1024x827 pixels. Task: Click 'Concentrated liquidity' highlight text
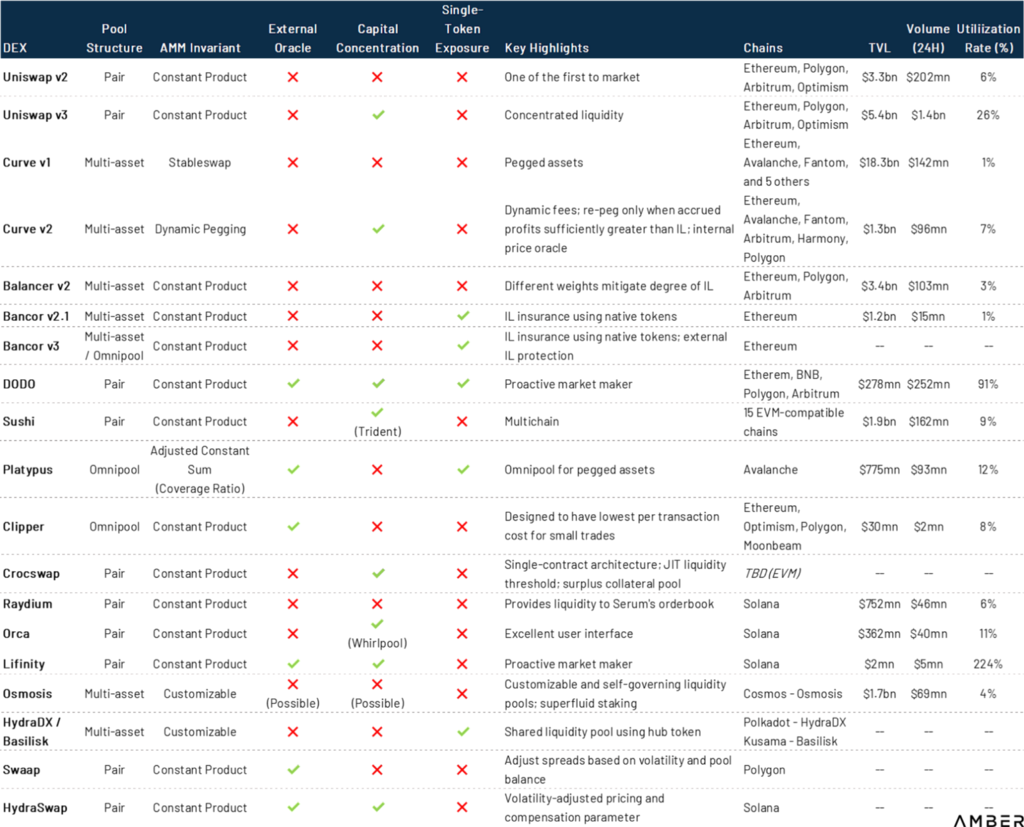click(564, 115)
